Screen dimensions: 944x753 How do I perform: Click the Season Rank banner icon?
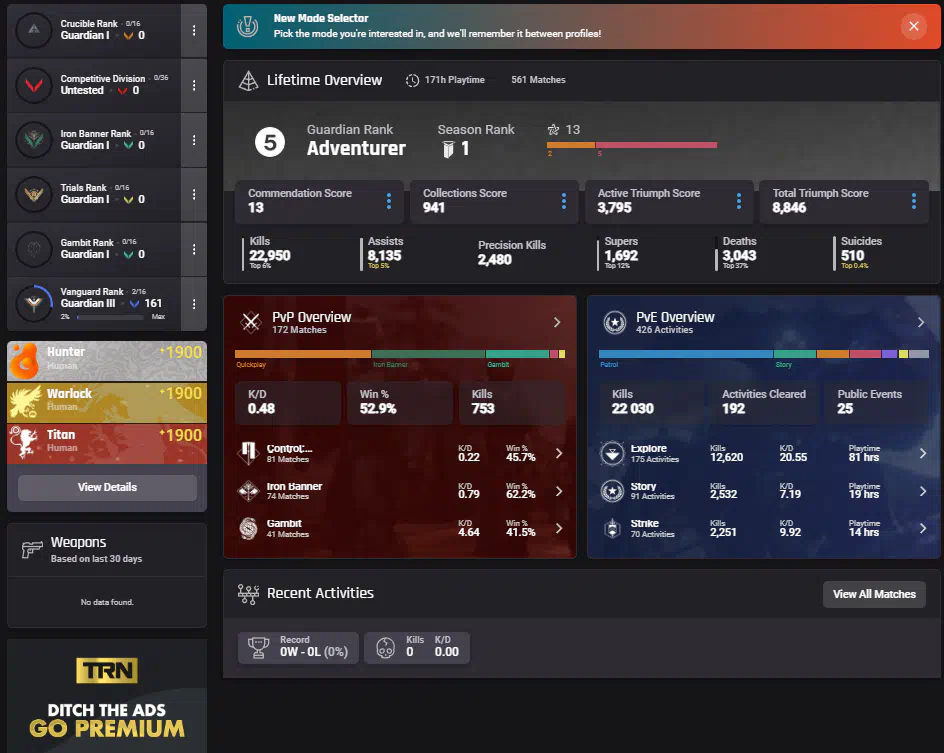click(448, 149)
